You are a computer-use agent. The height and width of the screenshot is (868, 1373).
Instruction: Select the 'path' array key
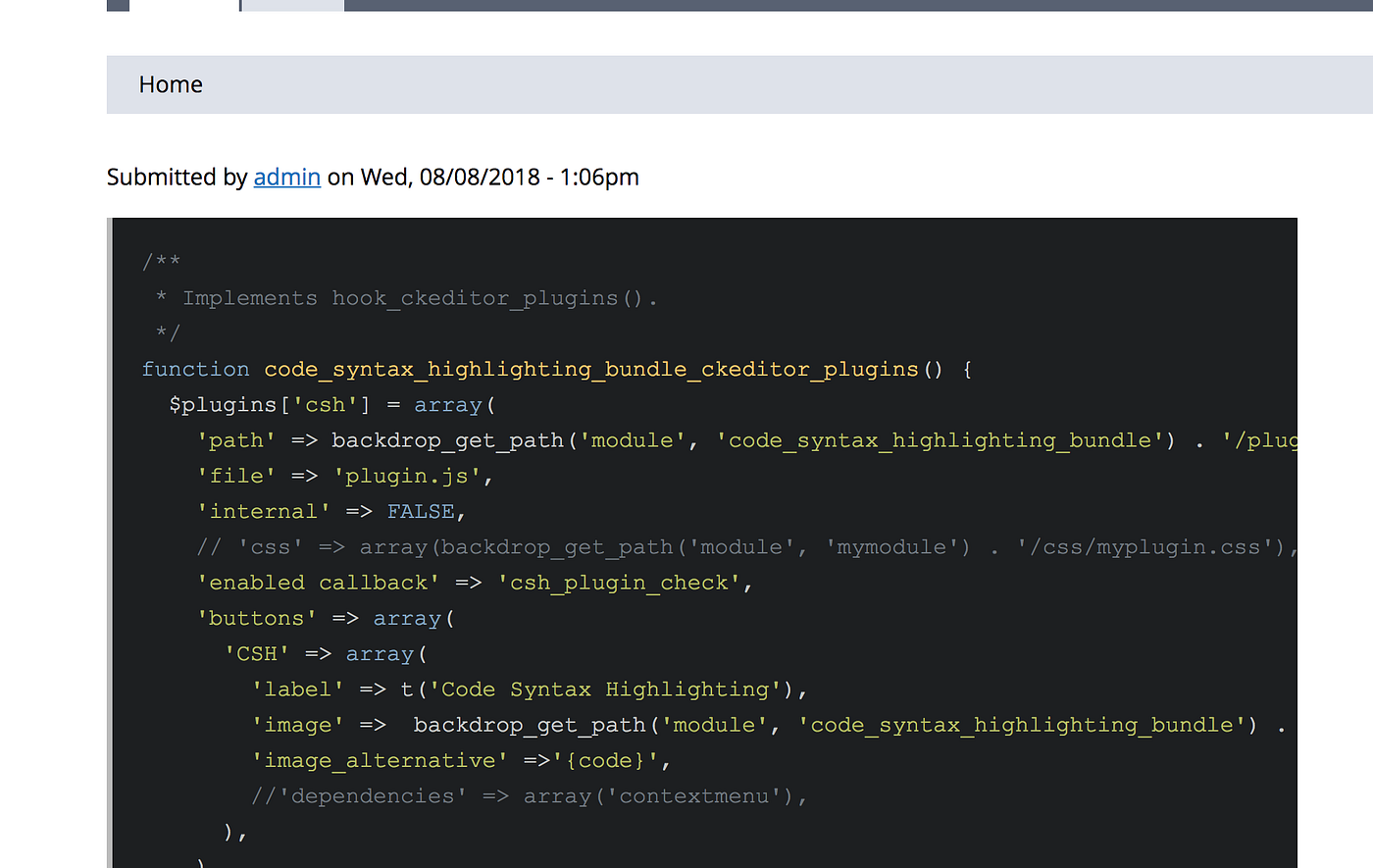pyautogui.click(x=235, y=439)
